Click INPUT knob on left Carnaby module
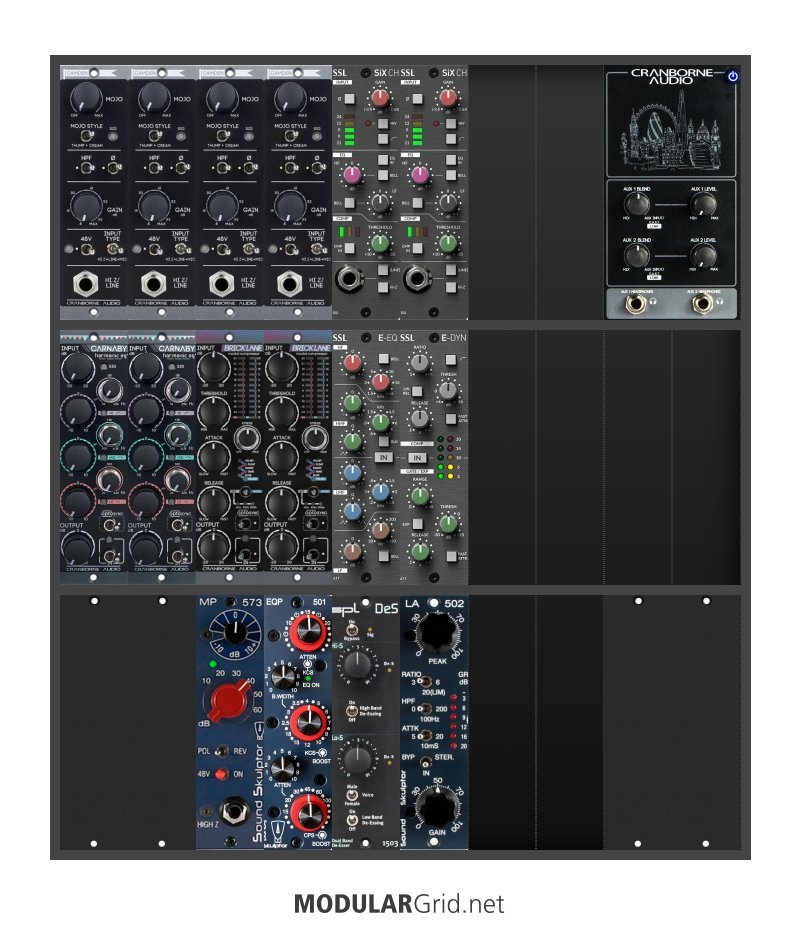Viewport: 800px width, 925px height. [x=77, y=368]
